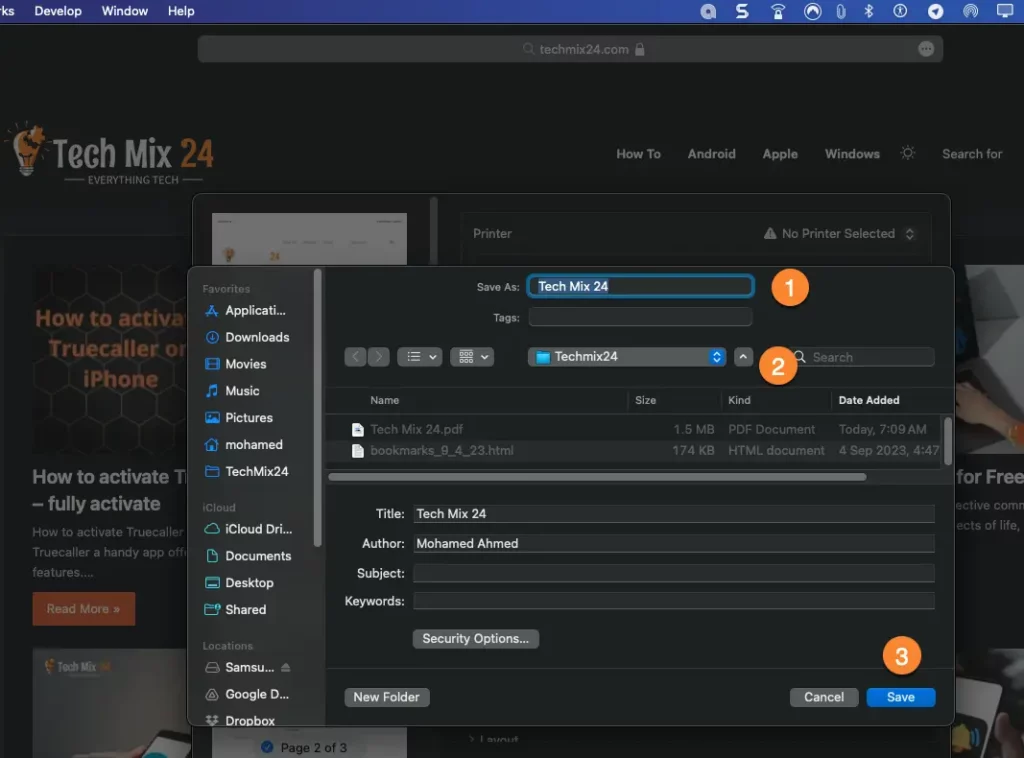
Task: Click the Keywords field
Action: point(673,601)
